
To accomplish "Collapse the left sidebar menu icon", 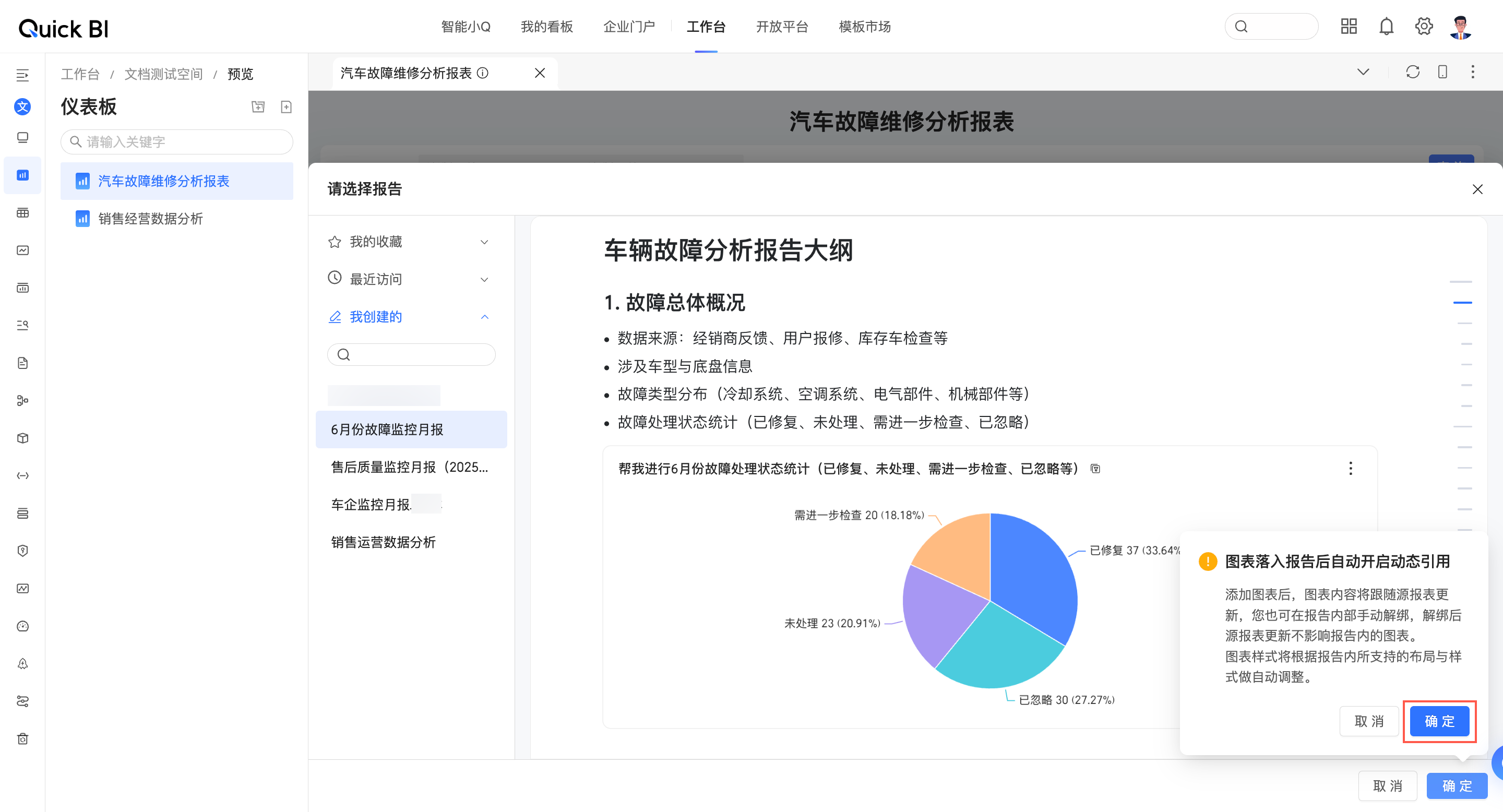I will tap(22, 75).
